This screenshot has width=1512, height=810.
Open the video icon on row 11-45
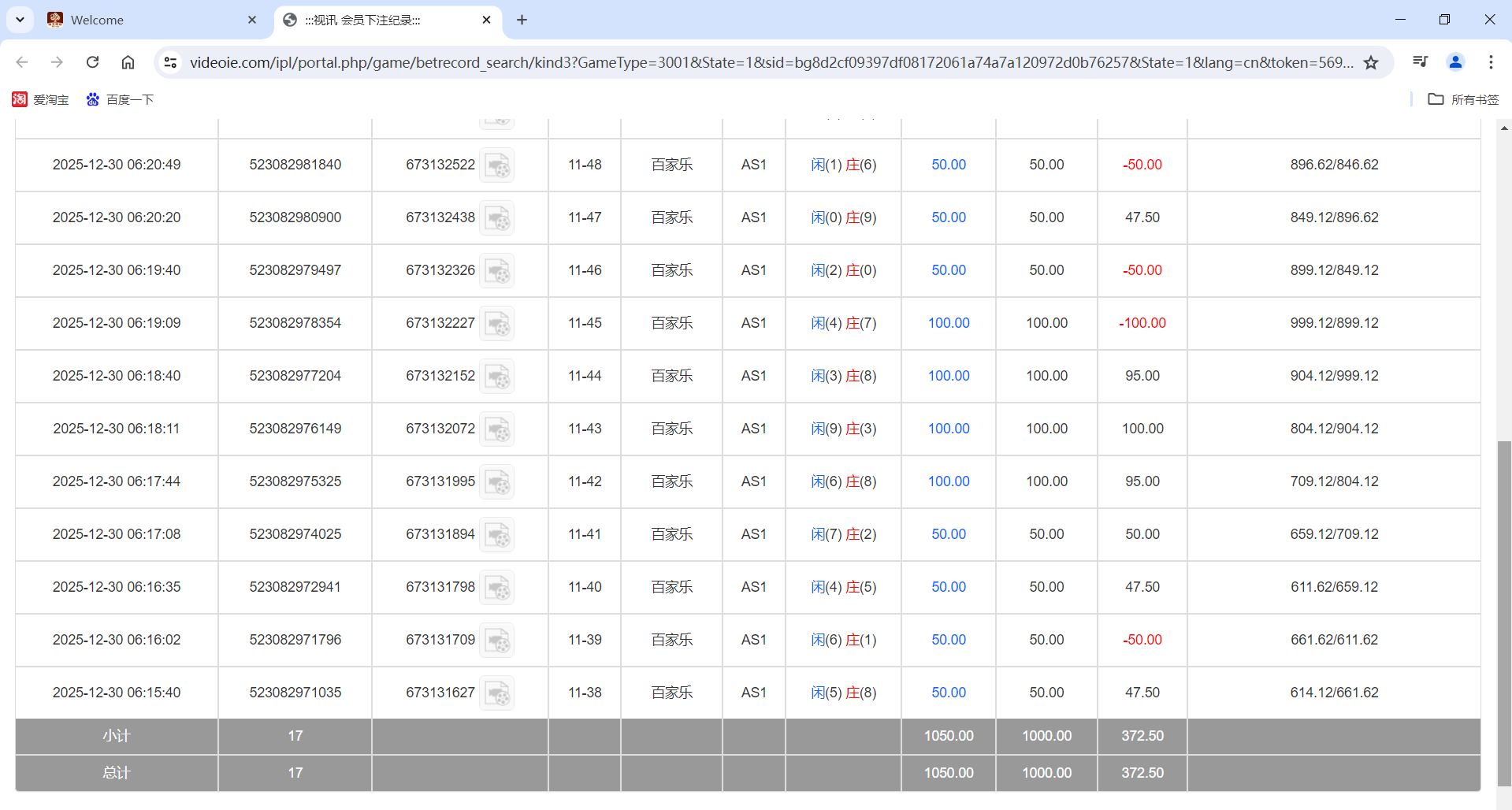(497, 323)
